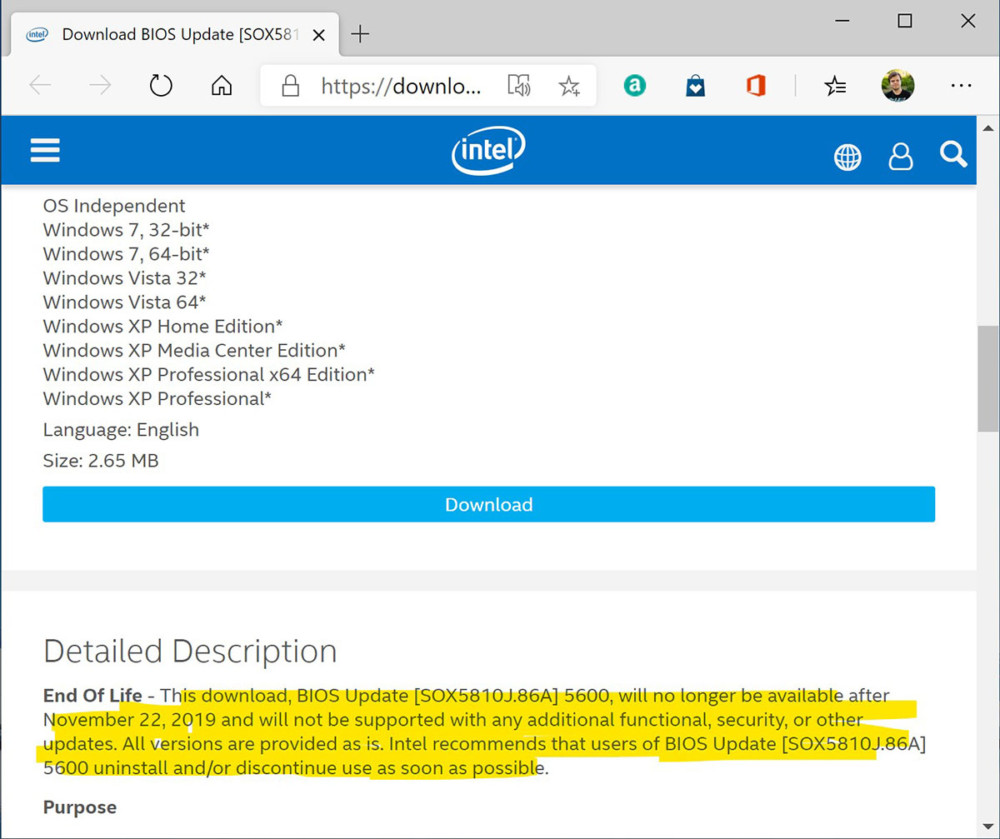Open the browser home page
This screenshot has height=839, width=1000.
point(221,85)
